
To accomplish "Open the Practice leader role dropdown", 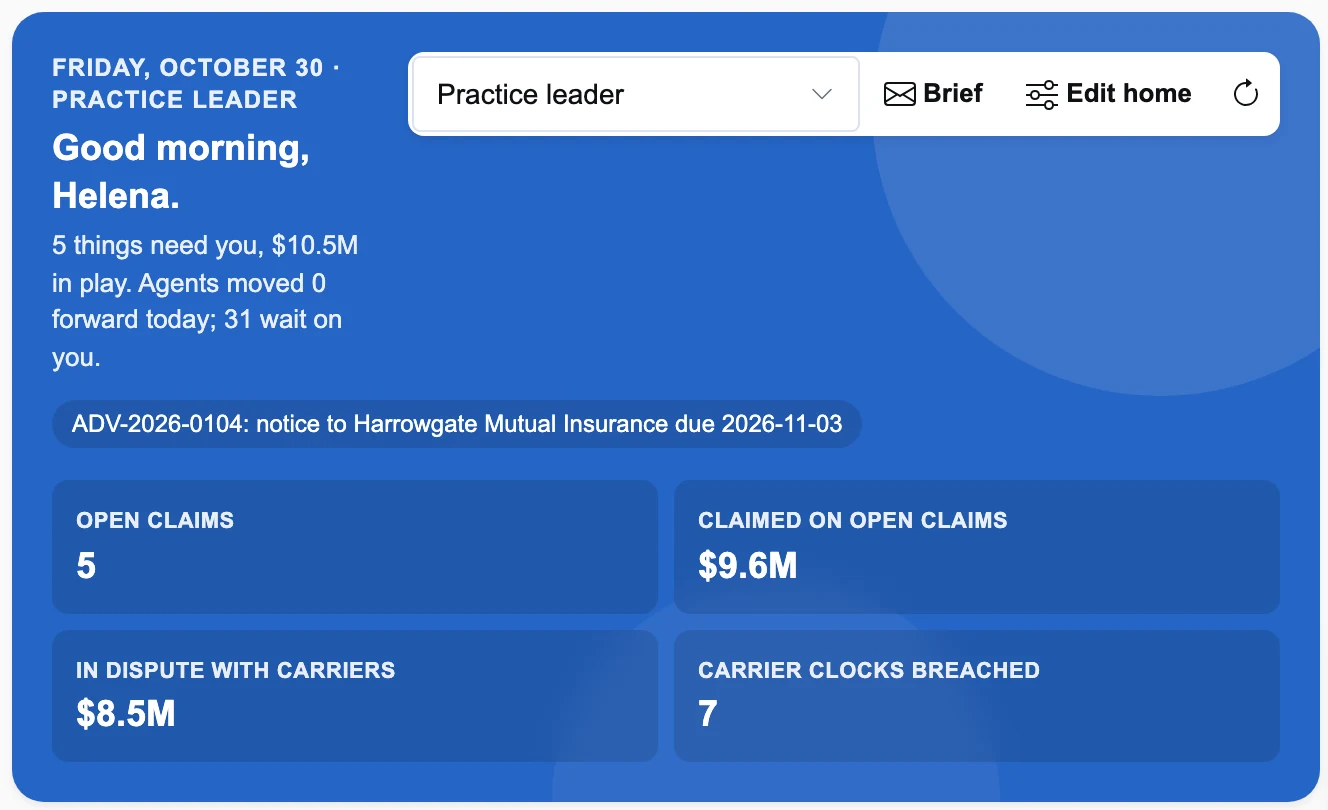I will coord(636,94).
